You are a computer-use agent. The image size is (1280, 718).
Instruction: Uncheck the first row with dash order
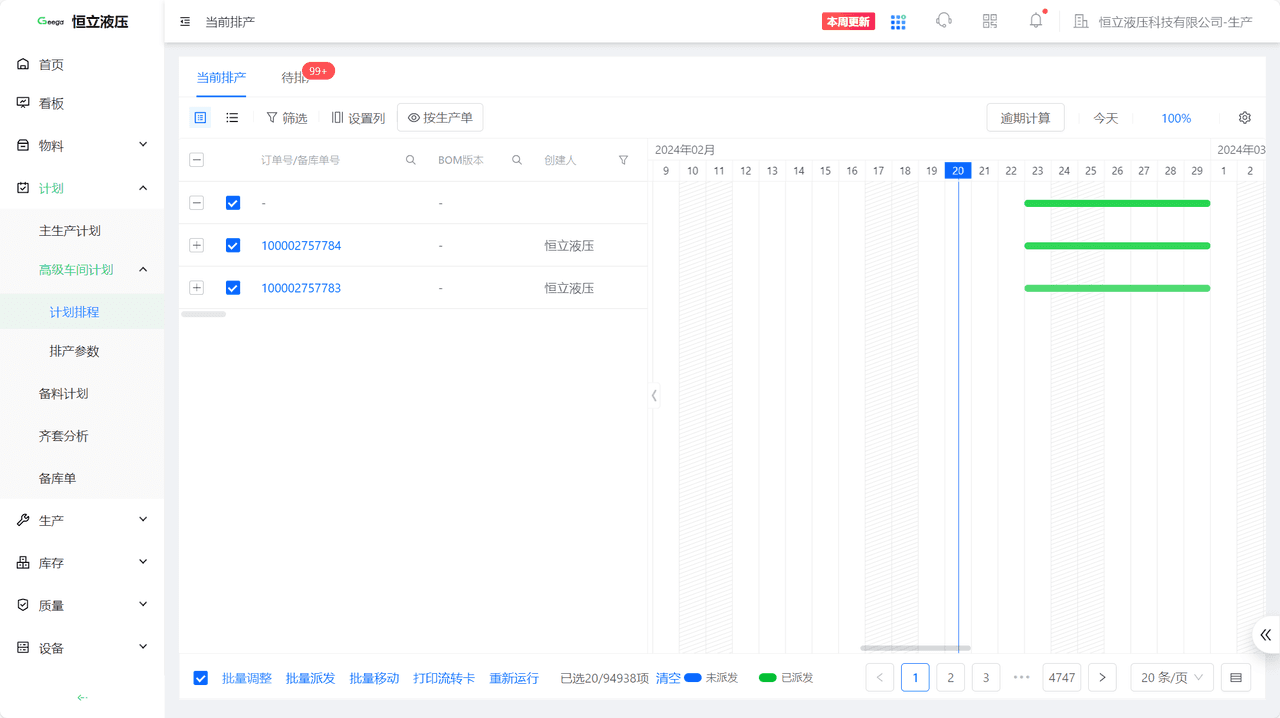233,203
